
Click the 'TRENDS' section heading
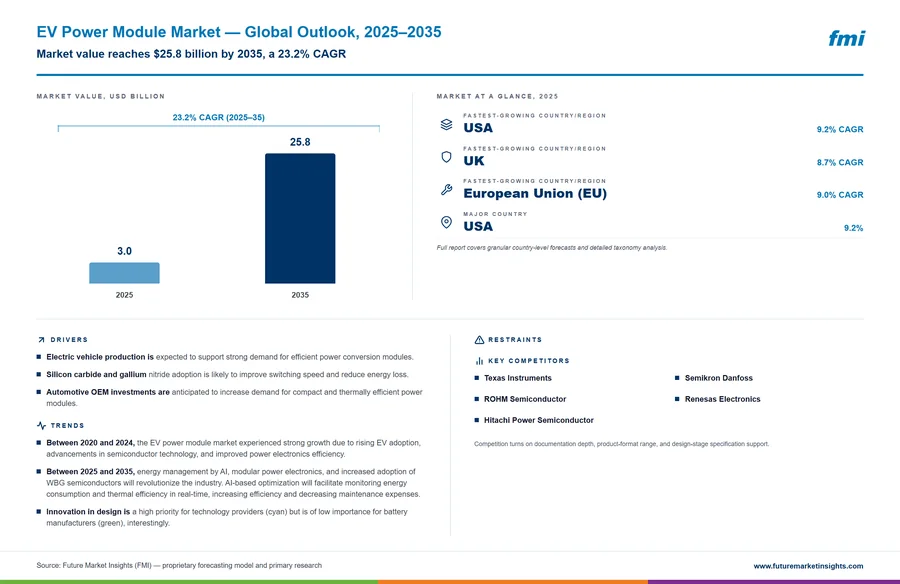coord(67,426)
